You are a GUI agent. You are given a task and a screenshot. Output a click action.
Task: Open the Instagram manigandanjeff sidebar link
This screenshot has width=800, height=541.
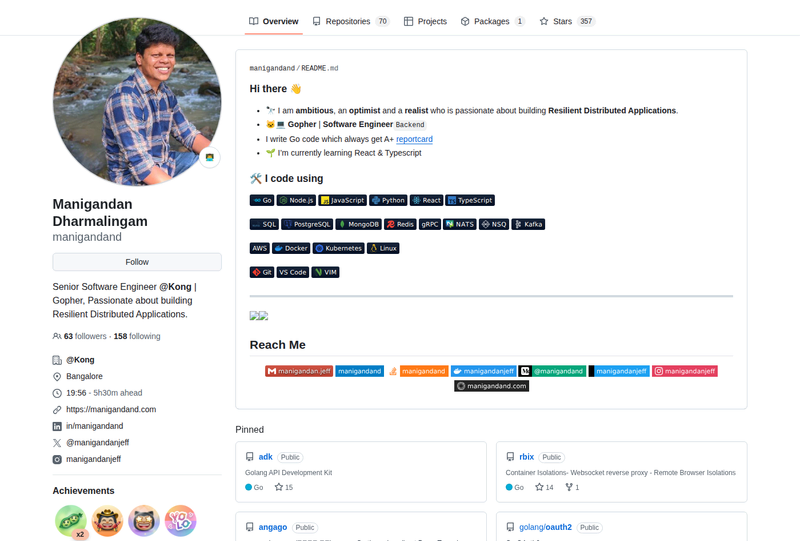tap(93, 459)
